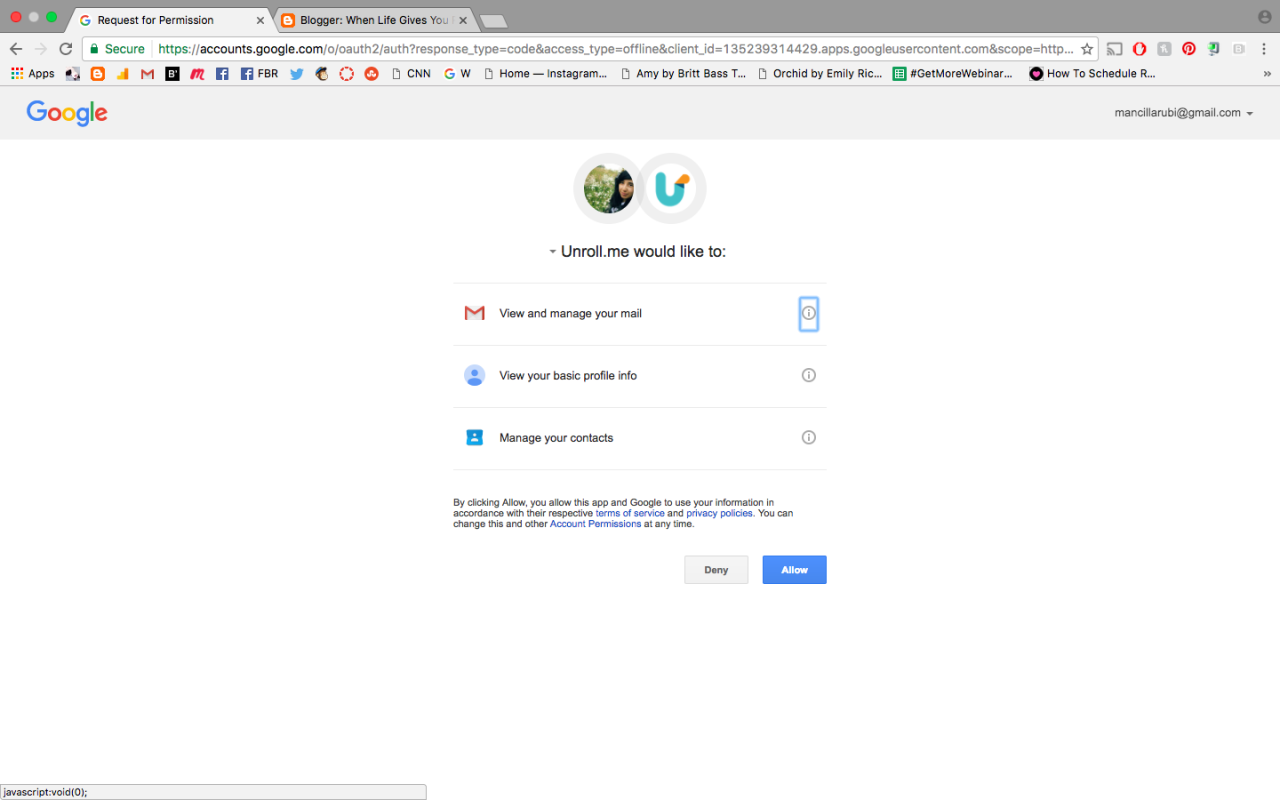This screenshot has width=1280, height=800.
Task: Click the Gmail icon beside mail permission
Action: [474, 313]
